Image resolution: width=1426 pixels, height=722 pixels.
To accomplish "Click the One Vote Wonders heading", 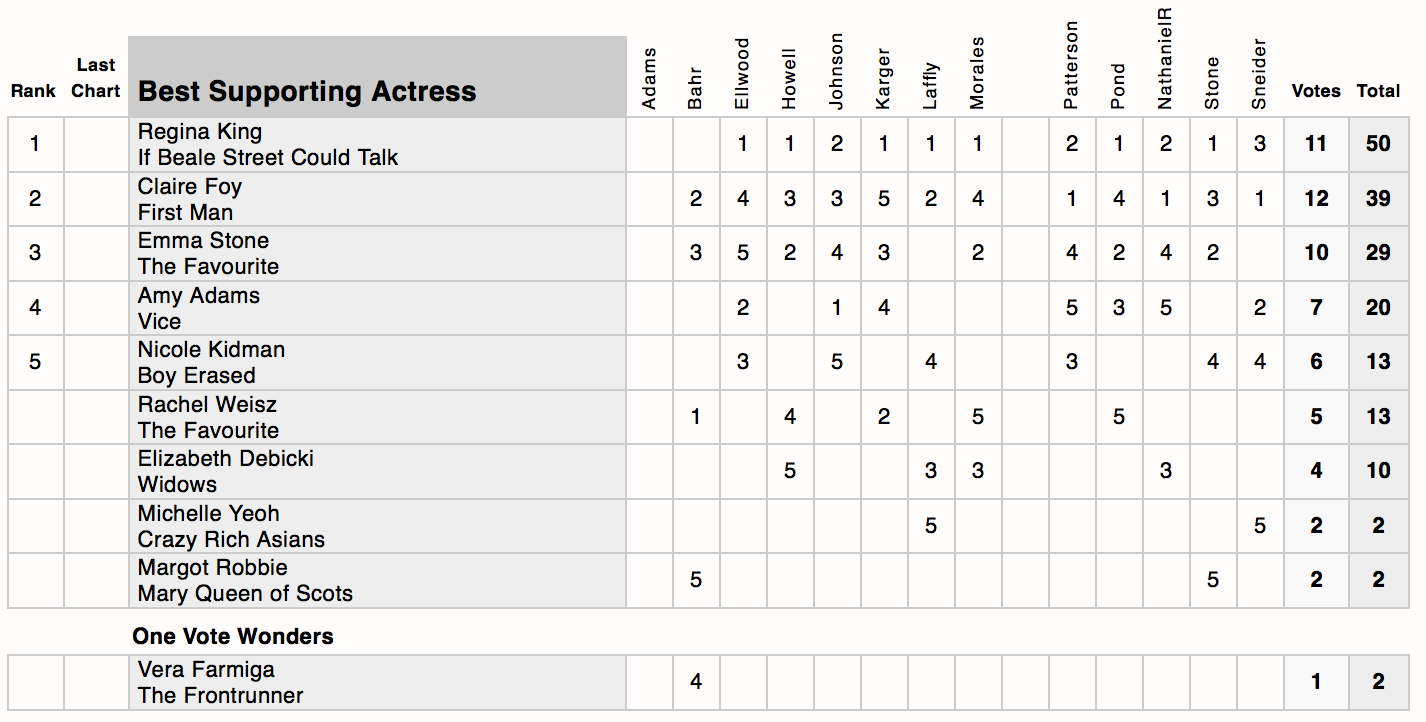I will (233, 636).
